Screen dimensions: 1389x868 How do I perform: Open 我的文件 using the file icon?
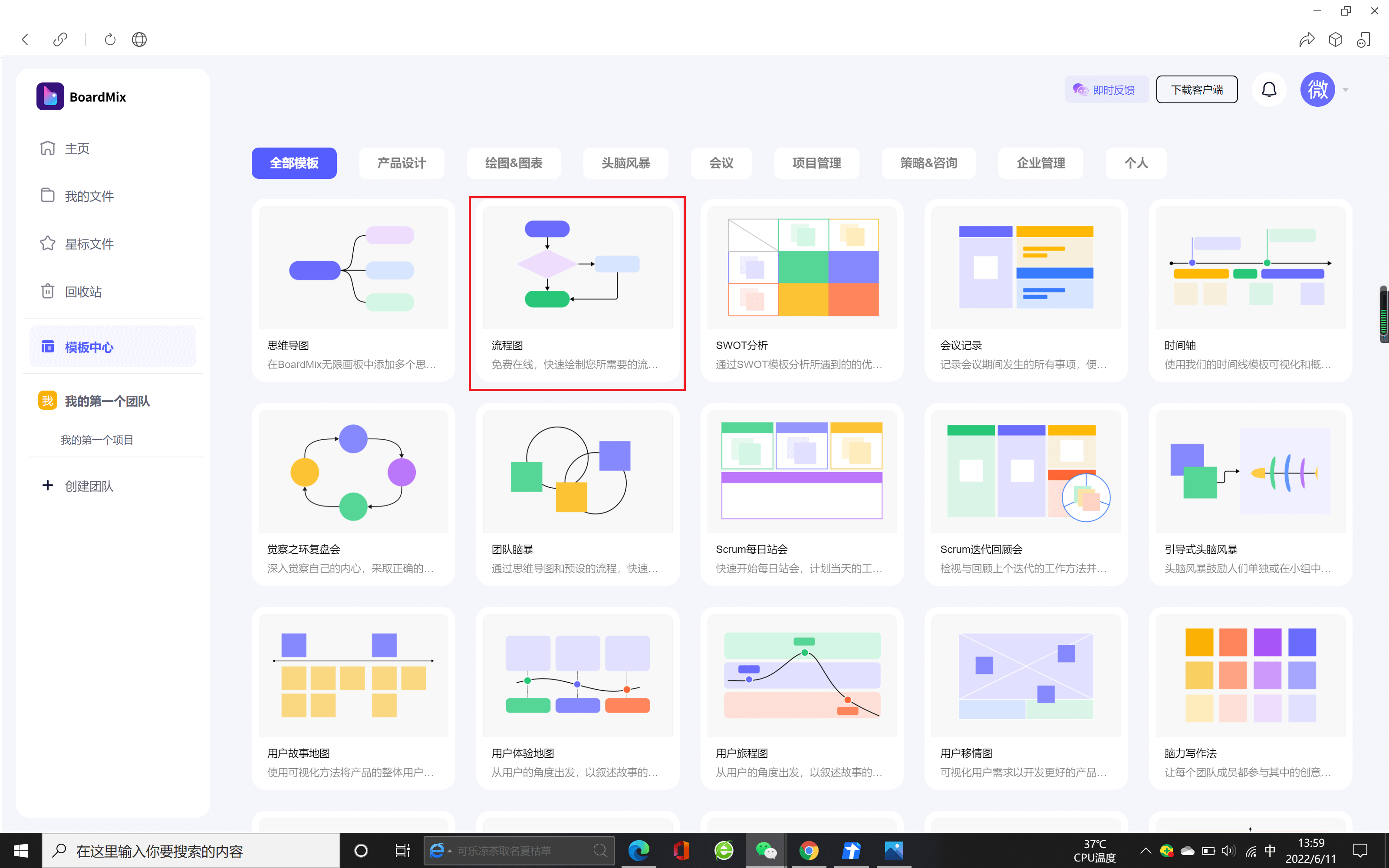click(x=48, y=196)
